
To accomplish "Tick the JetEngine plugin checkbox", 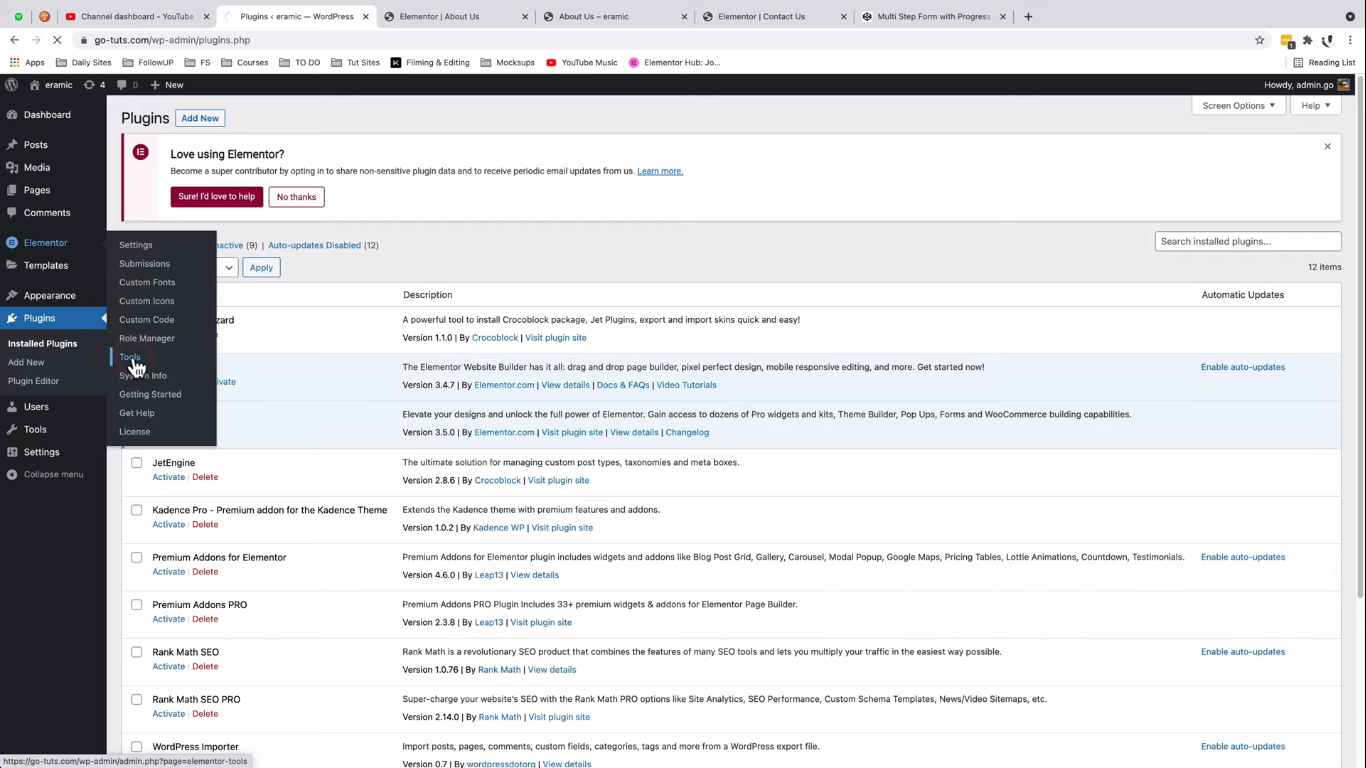I will [x=136, y=463].
